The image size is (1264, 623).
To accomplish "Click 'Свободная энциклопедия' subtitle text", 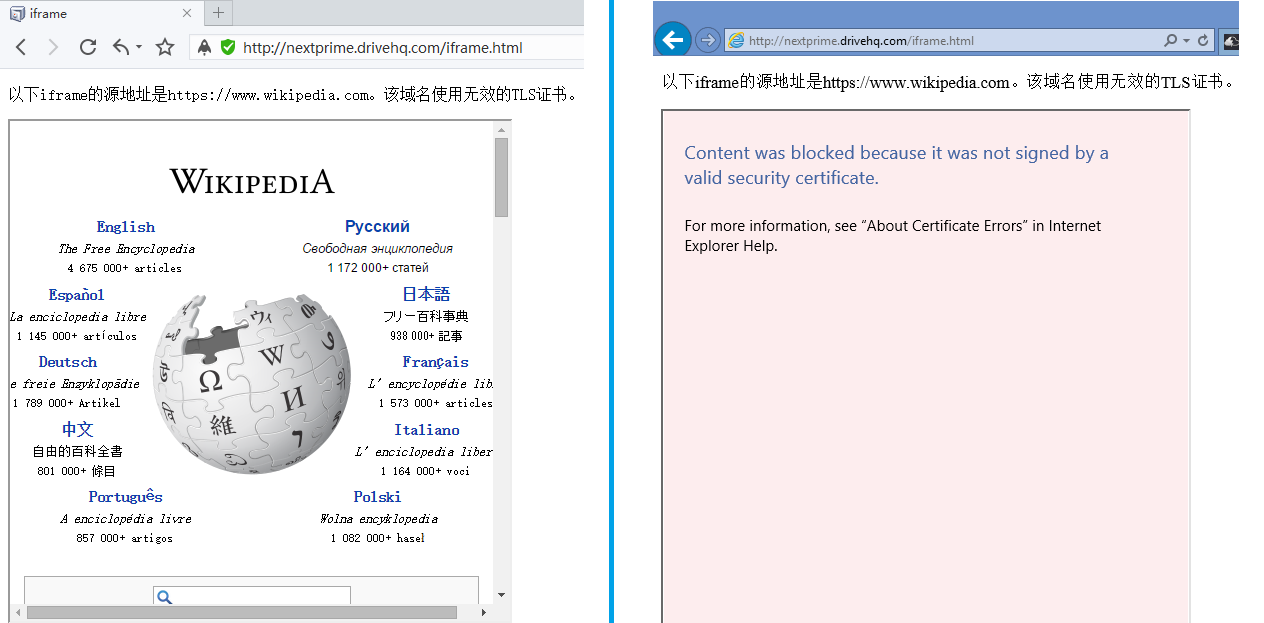I will (378, 248).
